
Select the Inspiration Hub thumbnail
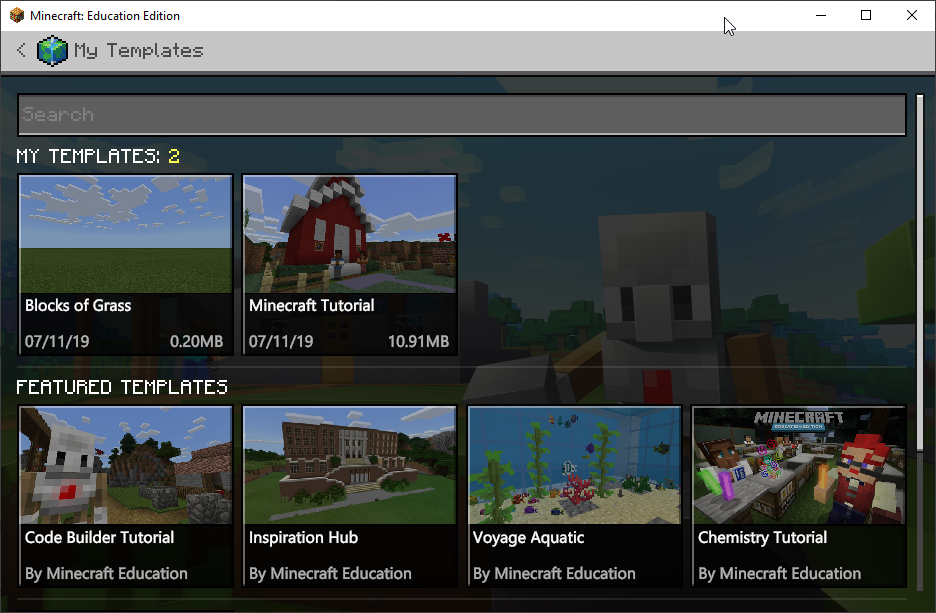pyautogui.click(x=350, y=466)
